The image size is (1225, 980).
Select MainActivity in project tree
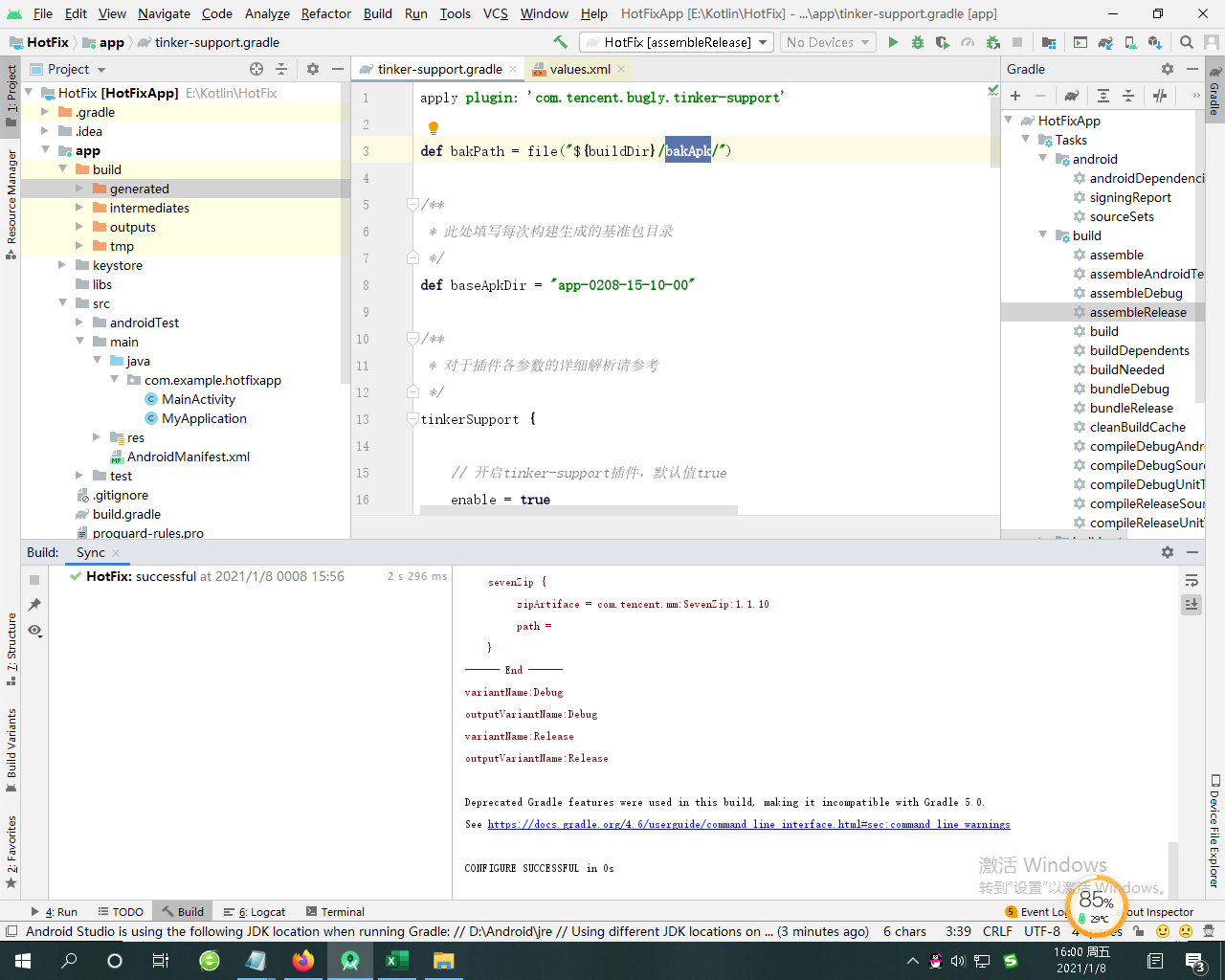click(198, 399)
